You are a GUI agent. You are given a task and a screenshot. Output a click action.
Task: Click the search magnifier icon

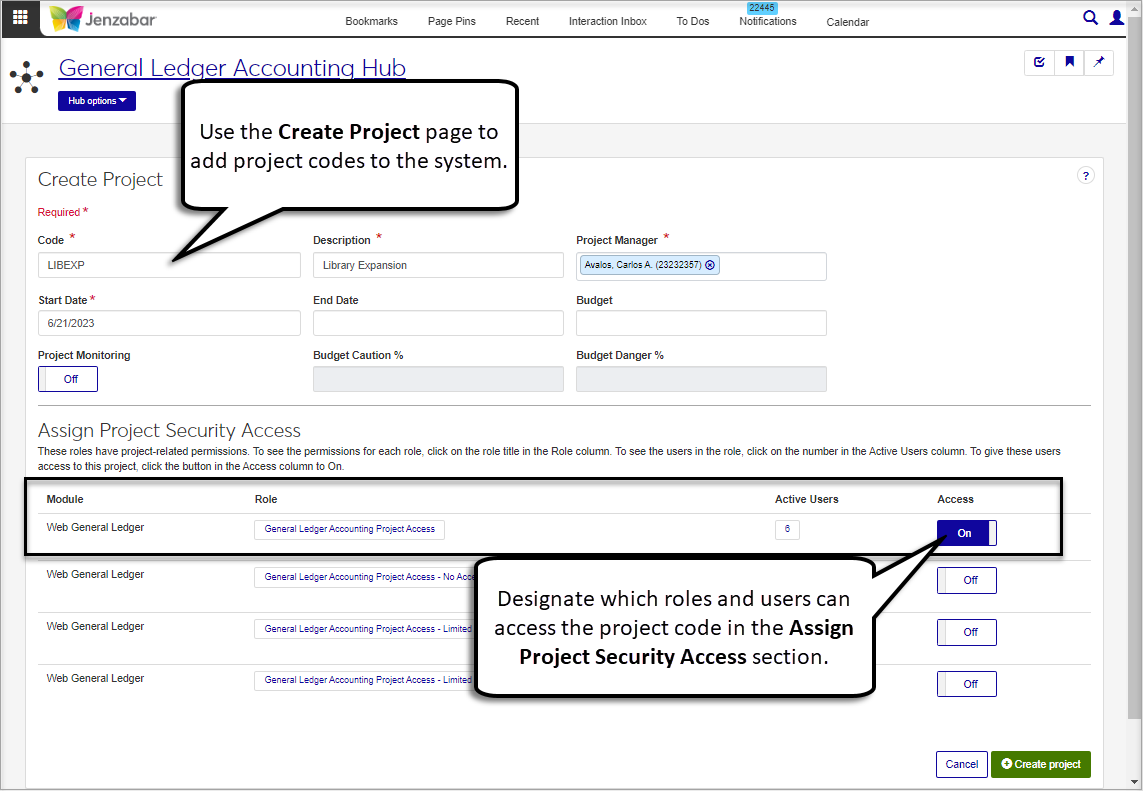click(x=1091, y=17)
